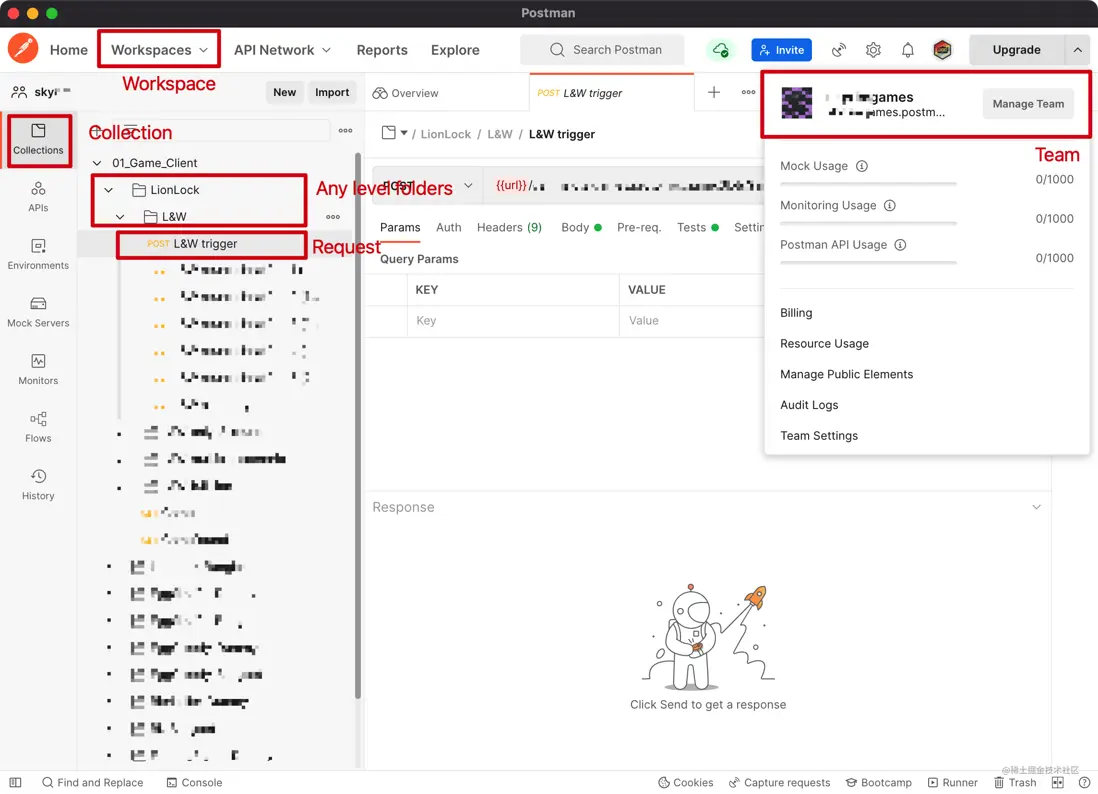The width and height of the screenshot is (1098, 794).
Task: Open the History sidebar panel
Action: coord(38,485)
